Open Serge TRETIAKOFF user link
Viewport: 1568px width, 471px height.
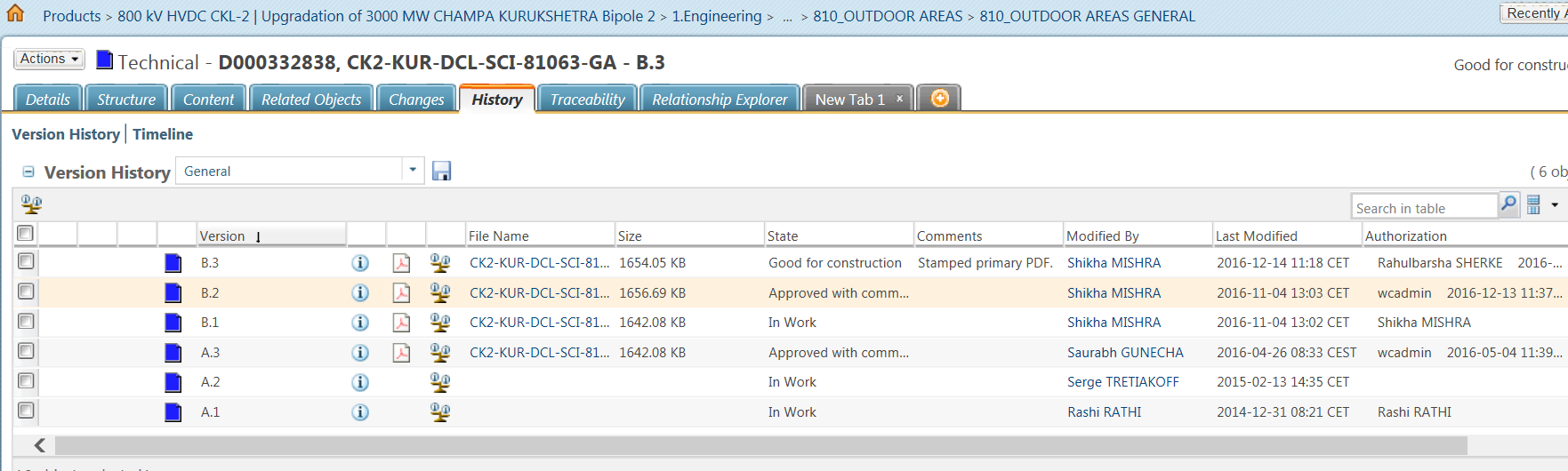point(1123,382)
